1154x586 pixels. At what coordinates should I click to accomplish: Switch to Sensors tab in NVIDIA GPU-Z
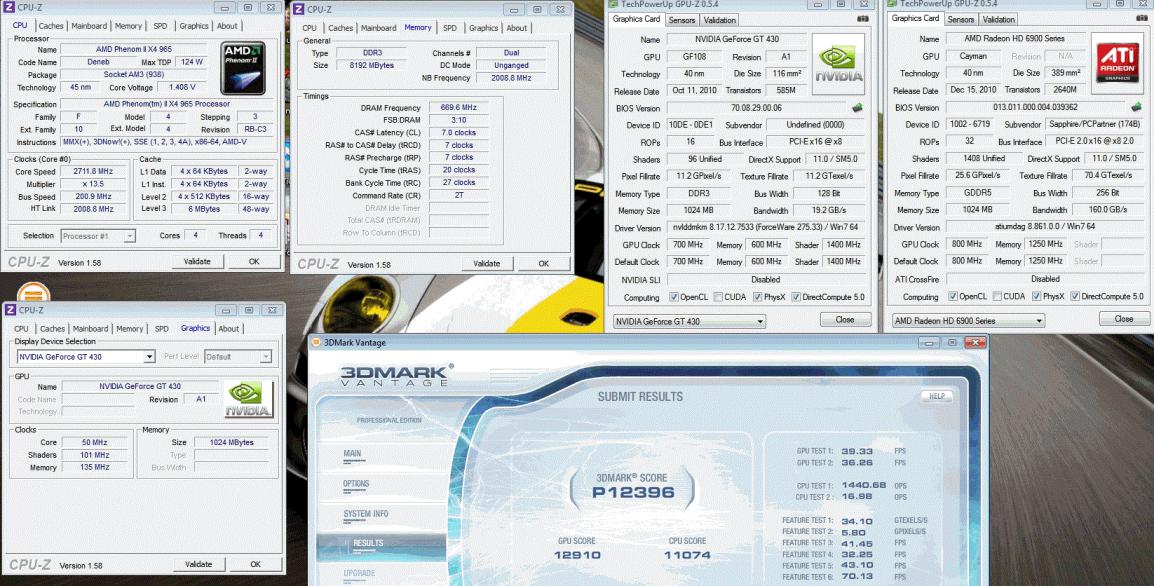(682, 20)
